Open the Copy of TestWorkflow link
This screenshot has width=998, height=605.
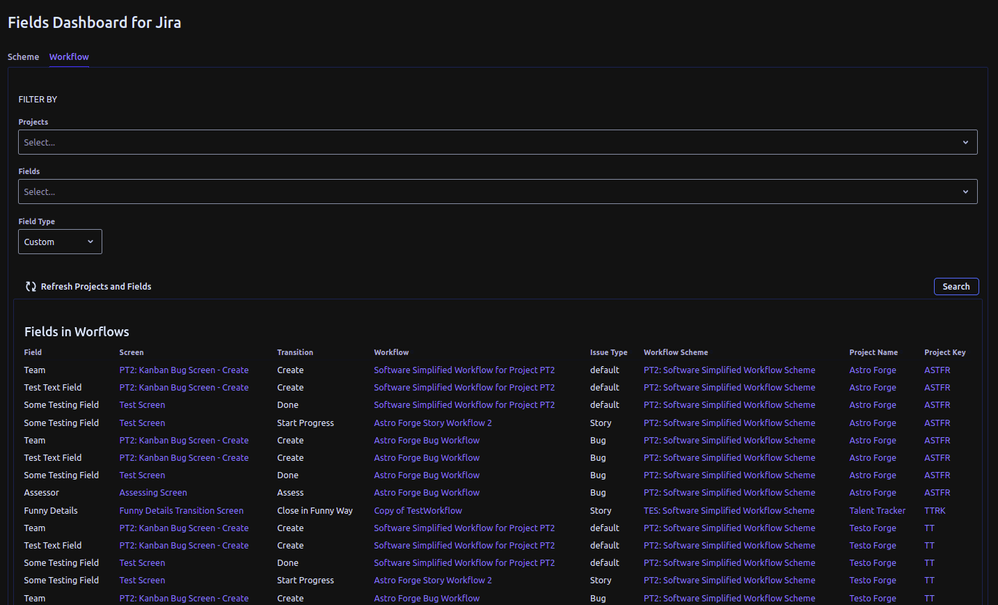[416, 510]
